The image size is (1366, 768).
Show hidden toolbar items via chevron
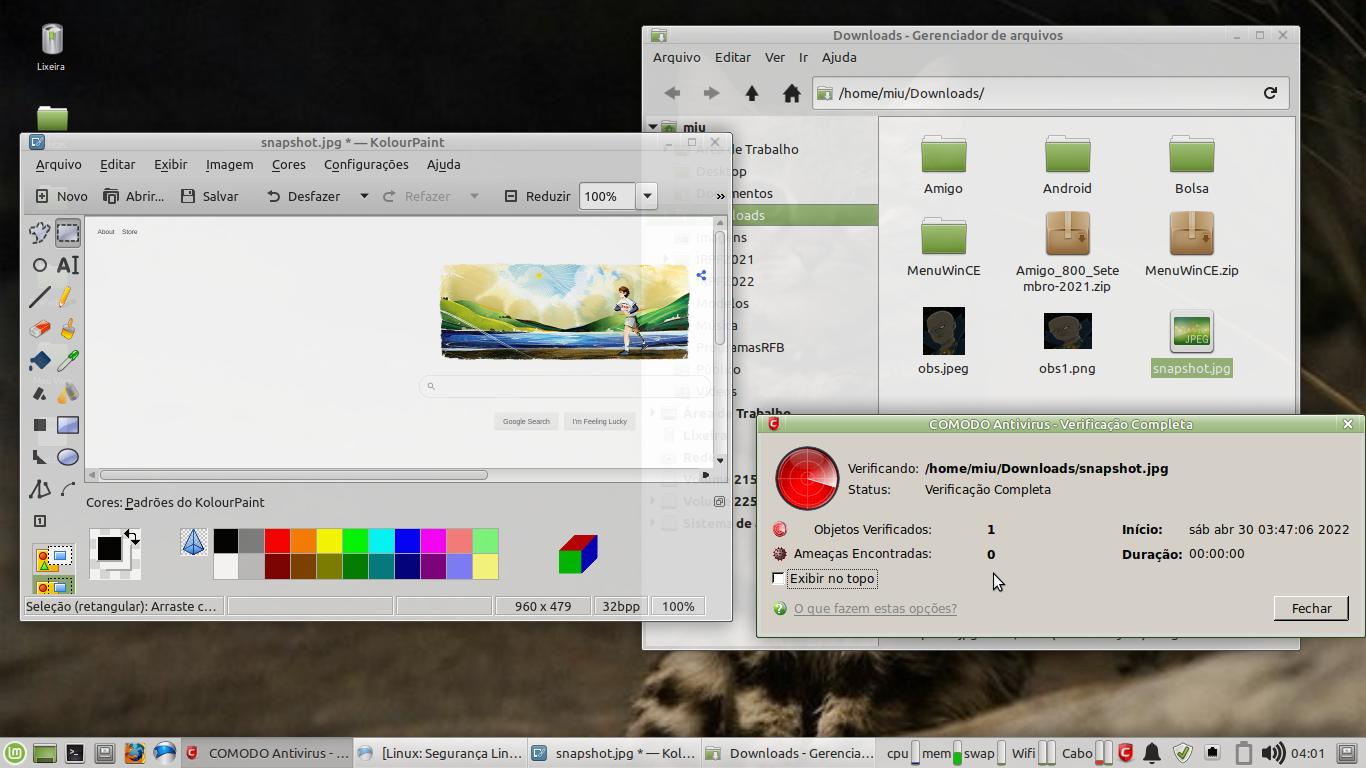[x=720, y=196]
